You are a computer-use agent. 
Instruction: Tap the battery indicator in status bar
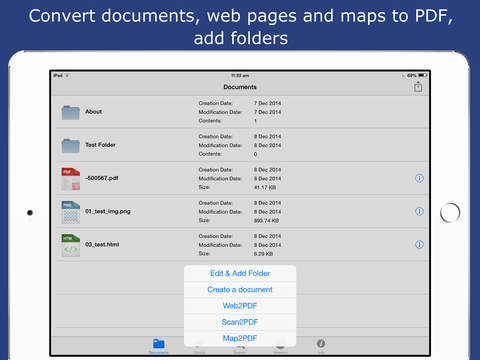pyautogui.click(x=423, y=75)
